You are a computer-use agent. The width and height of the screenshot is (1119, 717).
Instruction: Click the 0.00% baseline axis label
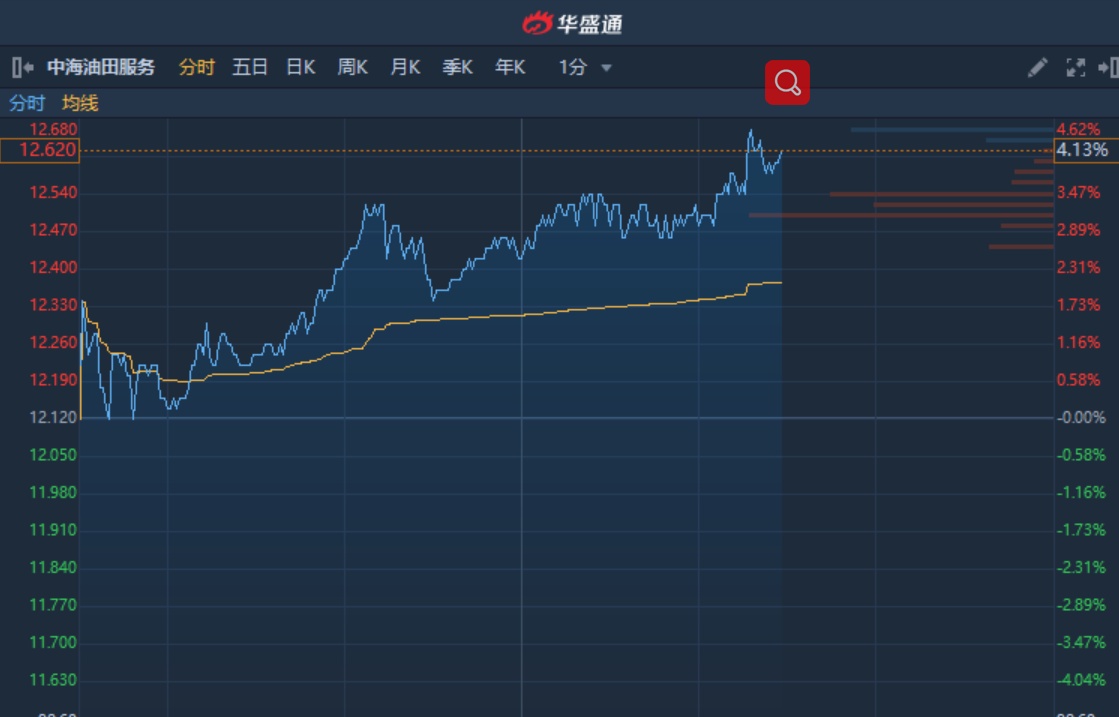point(1079,417)
